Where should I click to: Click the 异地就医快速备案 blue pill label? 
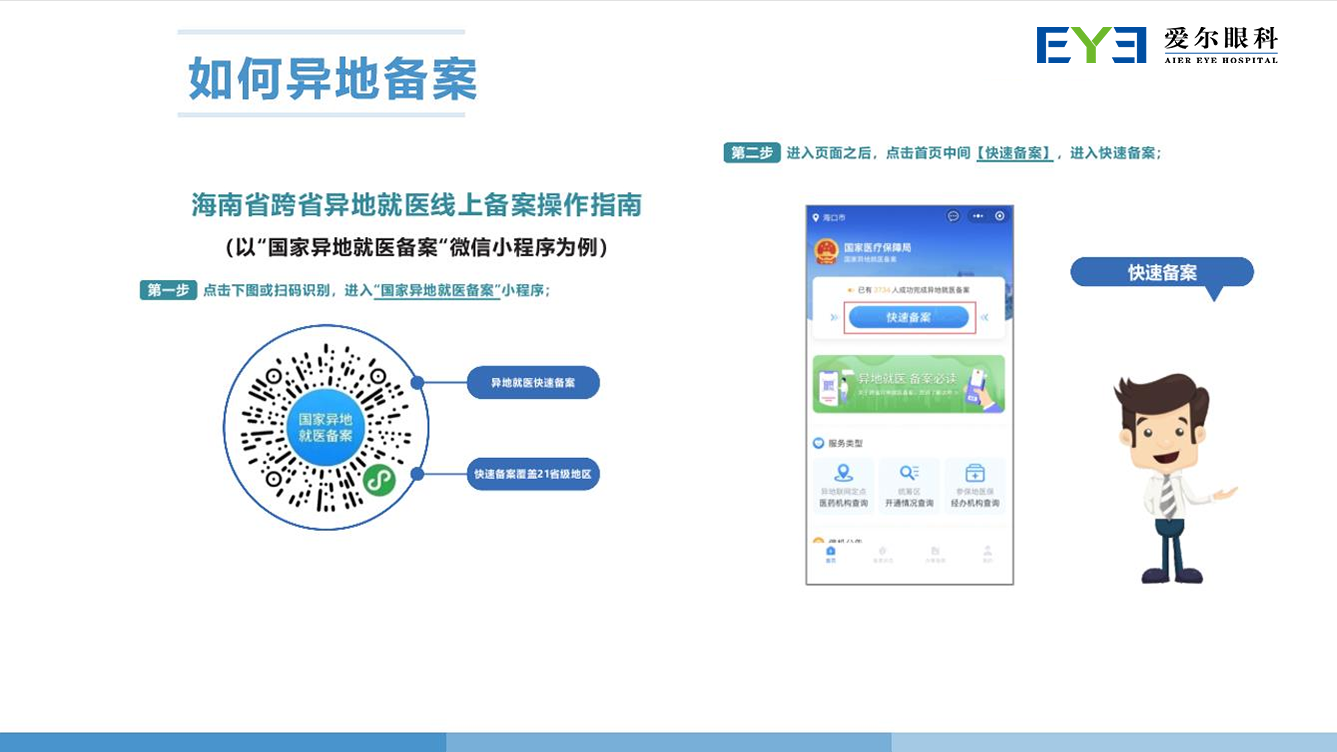pos(532,383)
